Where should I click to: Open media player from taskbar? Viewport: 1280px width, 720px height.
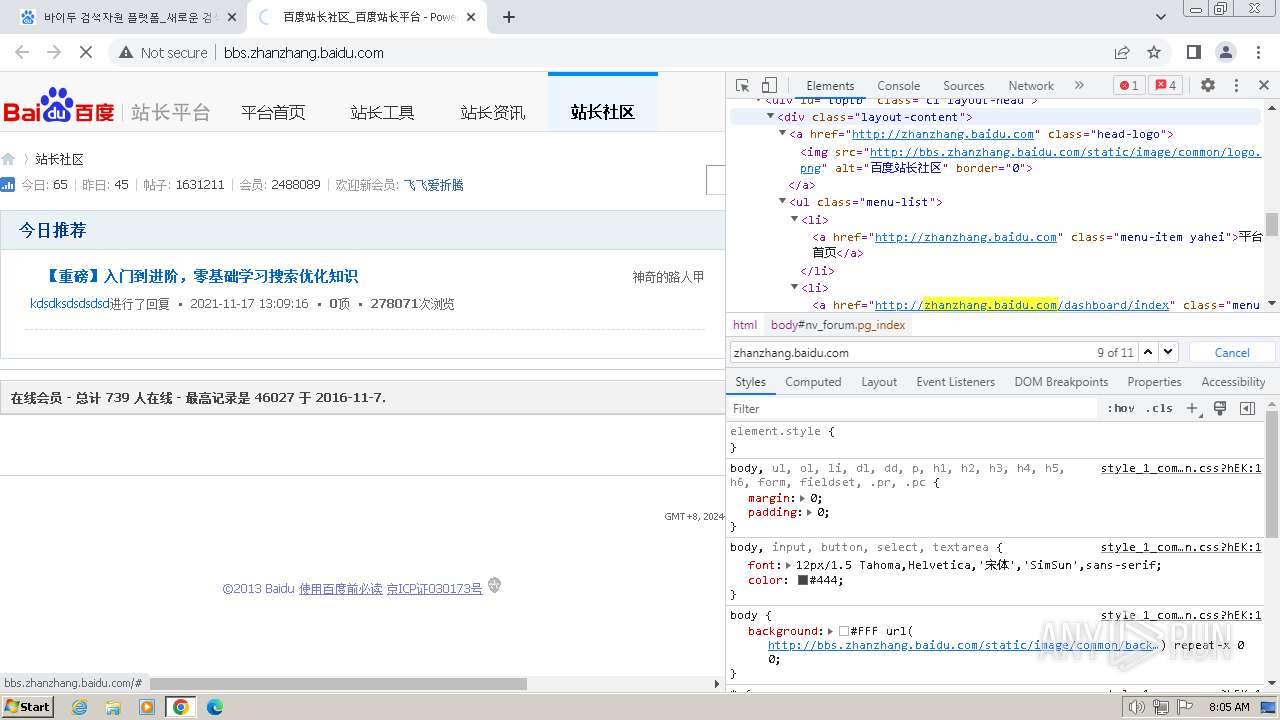[x=147, y=707]
